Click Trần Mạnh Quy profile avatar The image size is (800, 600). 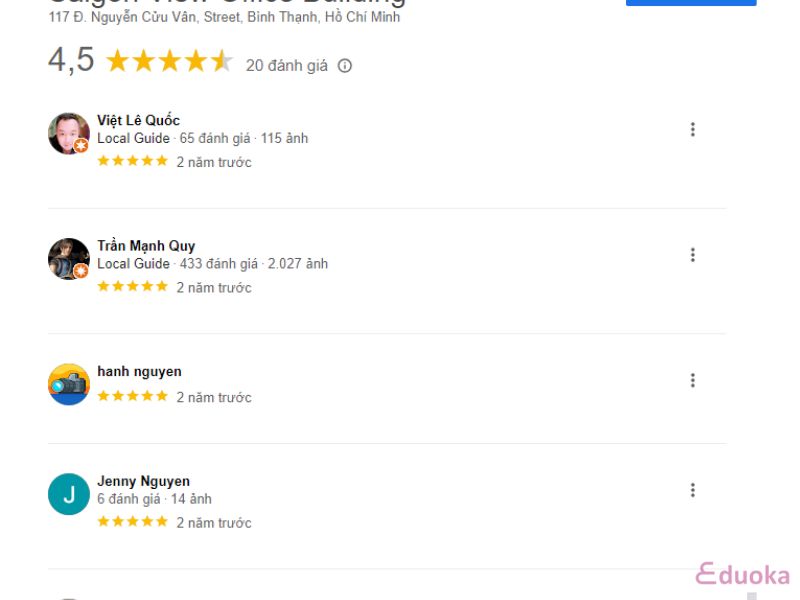point(69,259)
